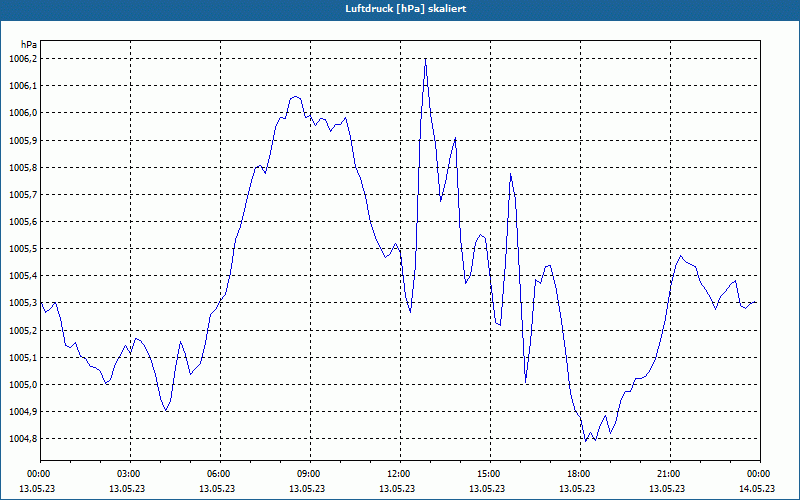Viewport: 800px width, 500px height.
Task: Select the 09:00 time label
Action: point(308,474)
